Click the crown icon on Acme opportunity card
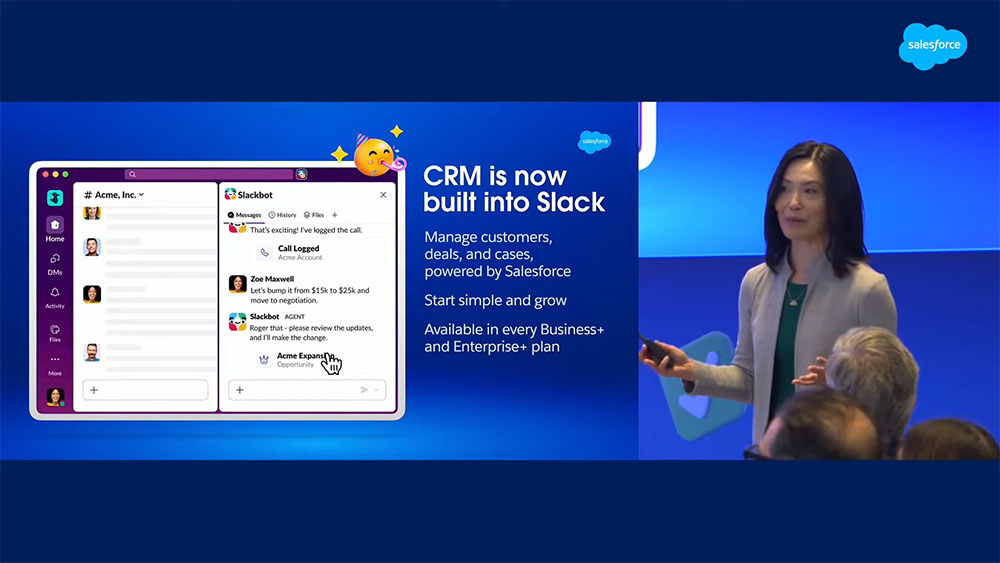This screenshot has width=1000, height=563. coord(263,360)
